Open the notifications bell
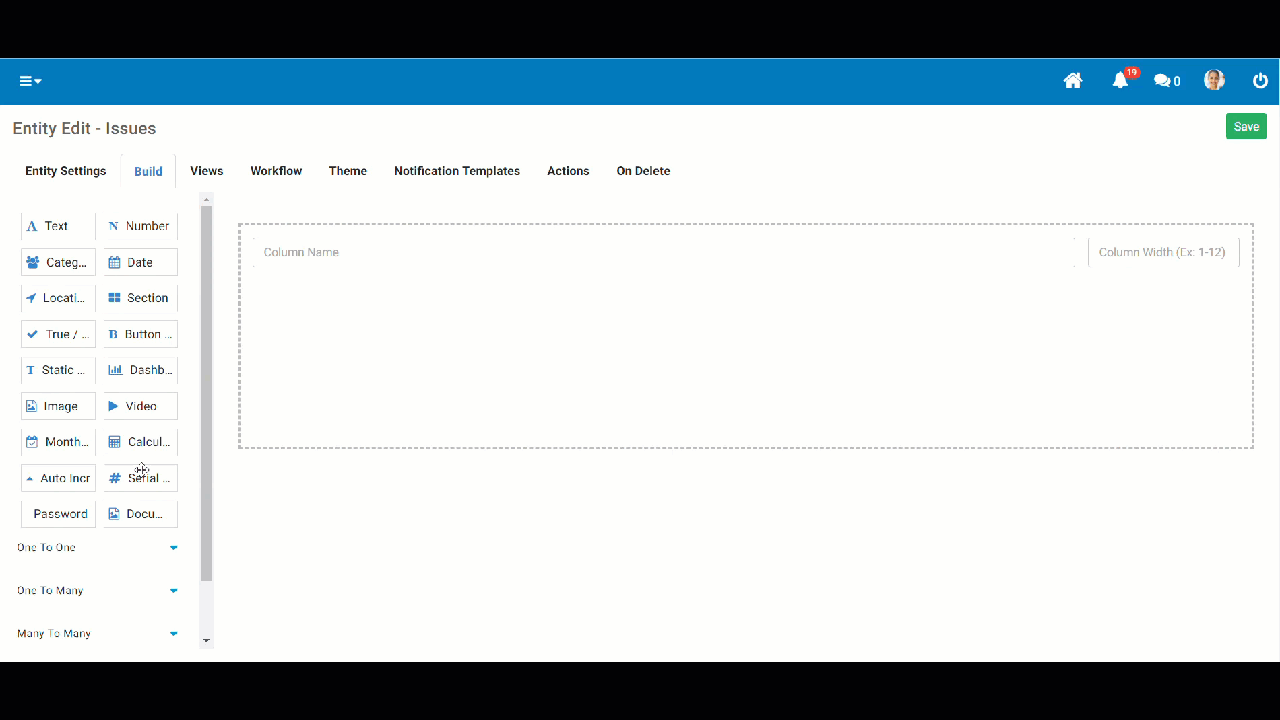1280x720 pixels. [1120, 81]
